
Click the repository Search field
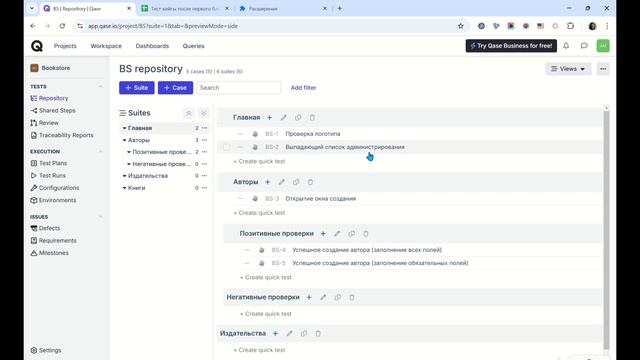click(239, 88)
